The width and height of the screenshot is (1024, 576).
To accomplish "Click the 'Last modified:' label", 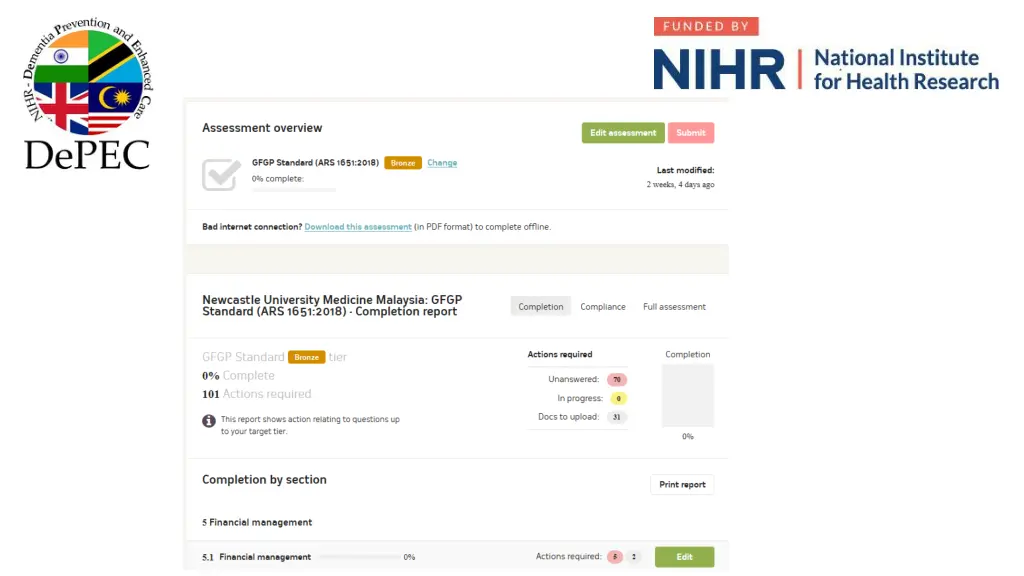I will [685, 170].
